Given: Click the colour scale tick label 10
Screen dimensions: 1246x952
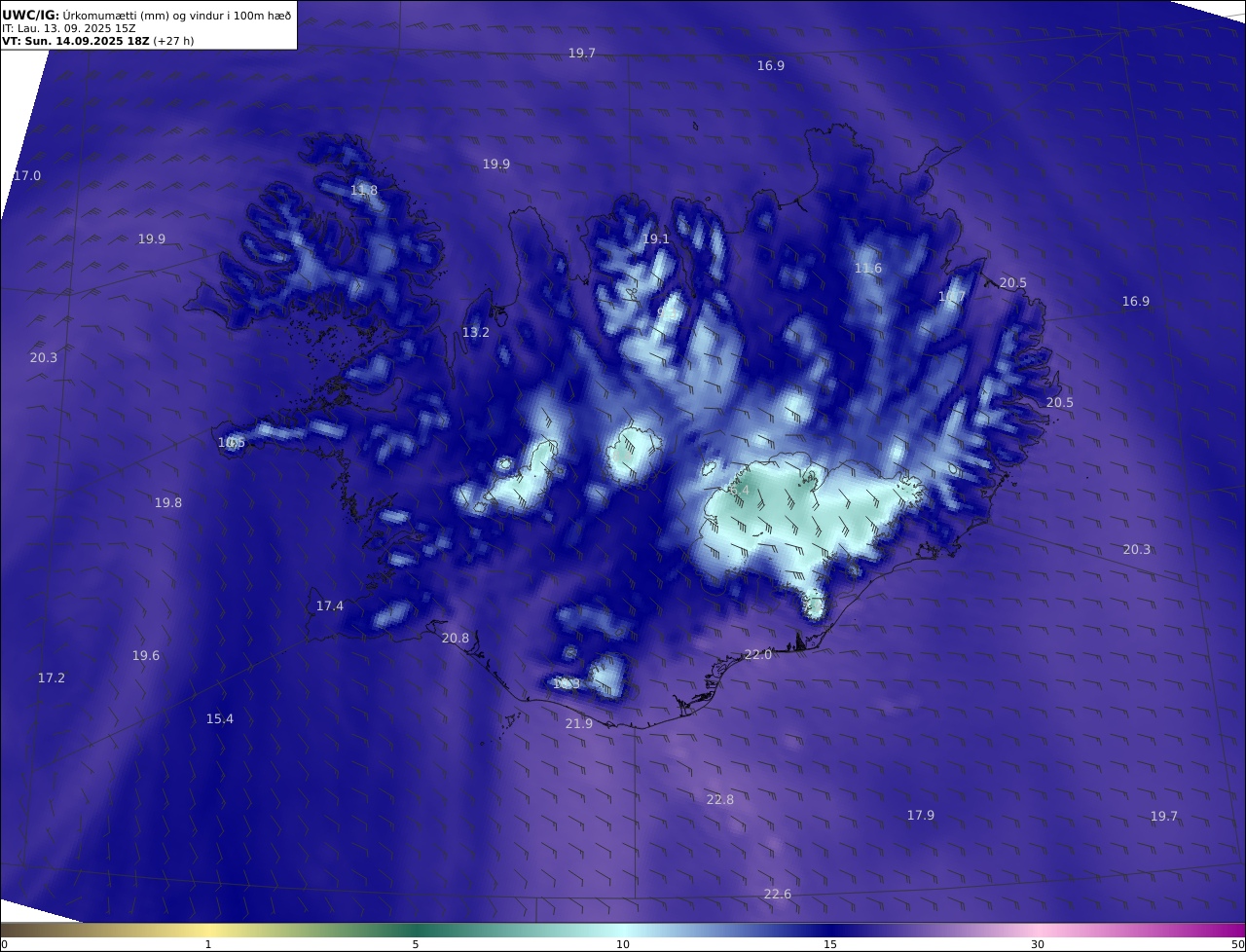Looking at the screenshot, I should click(623, 944).
